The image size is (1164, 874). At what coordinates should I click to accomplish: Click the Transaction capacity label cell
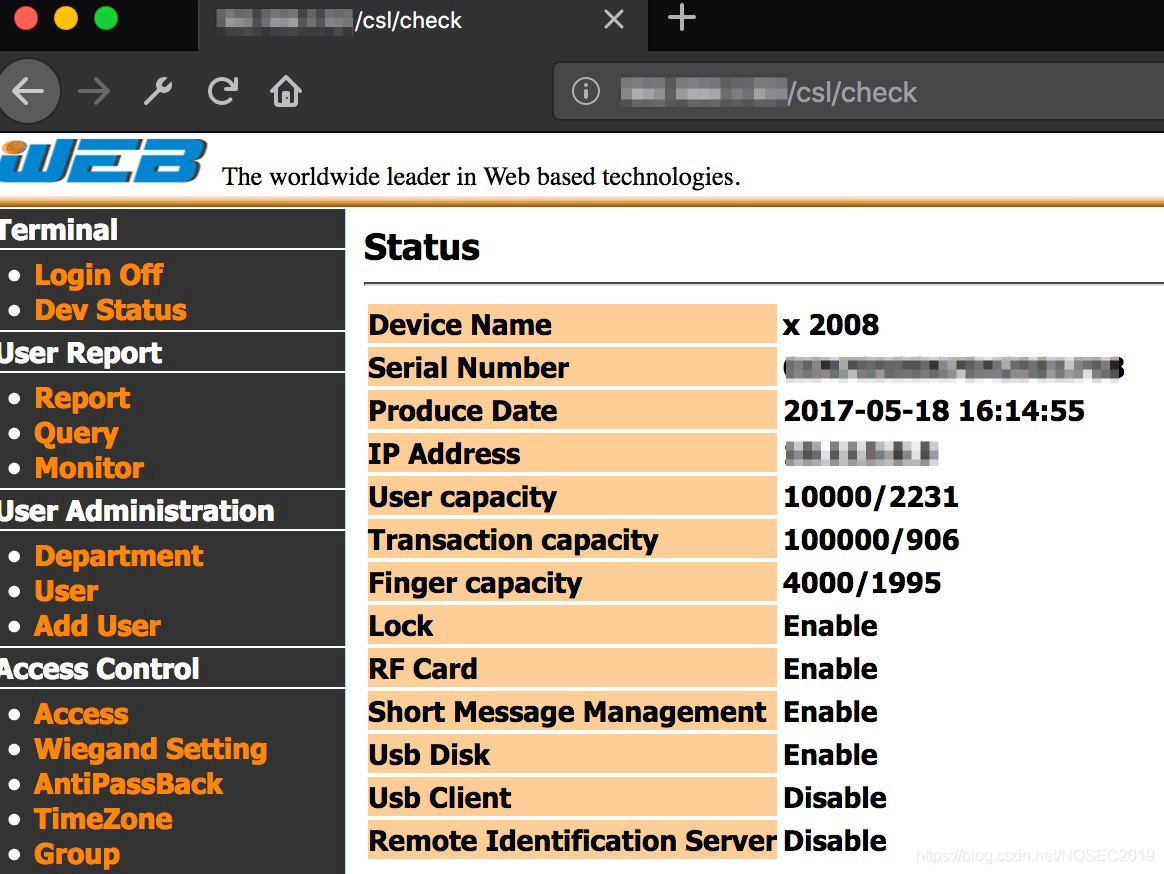[x=572, y=540]
